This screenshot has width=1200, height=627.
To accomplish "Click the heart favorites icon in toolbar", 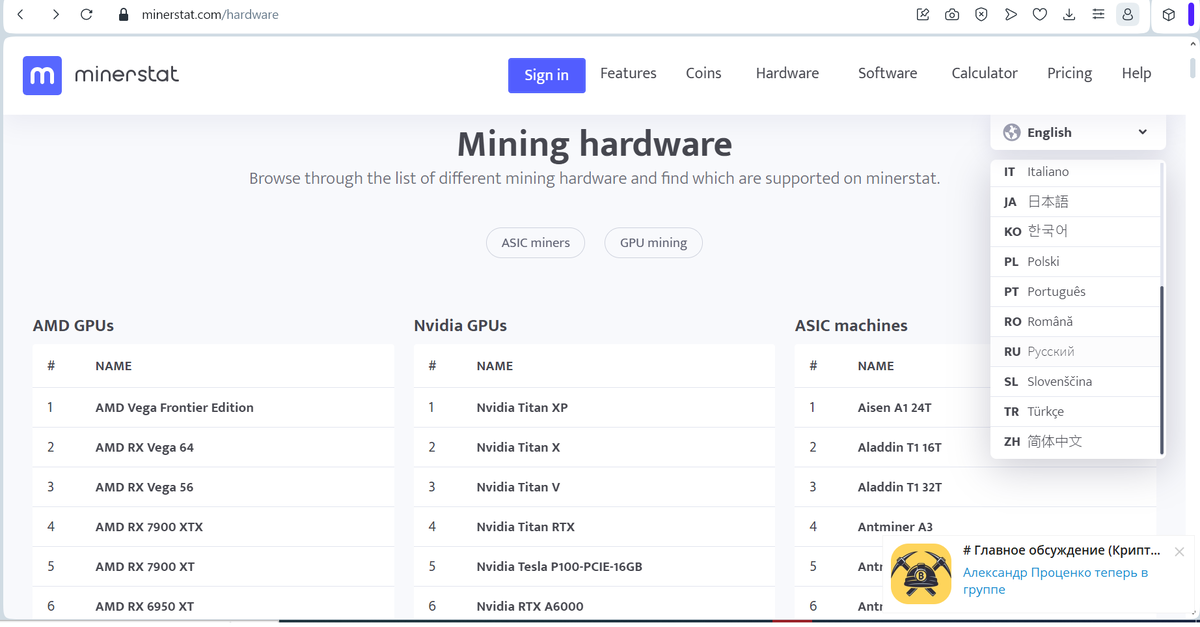I will (x=1040, y=14).
